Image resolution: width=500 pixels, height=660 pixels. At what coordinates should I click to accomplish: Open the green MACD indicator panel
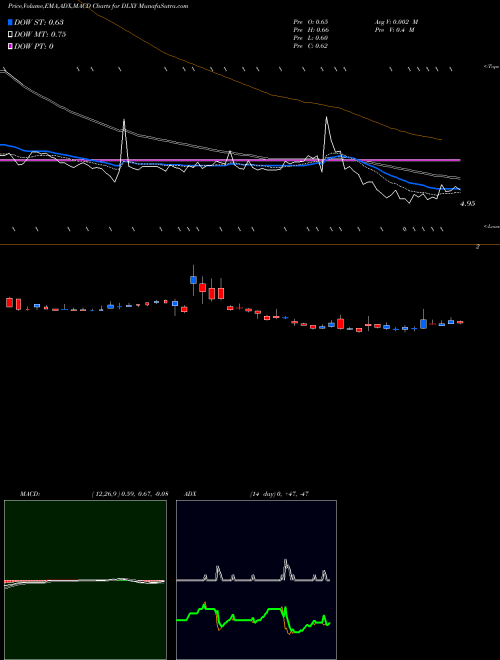point(85,580)
